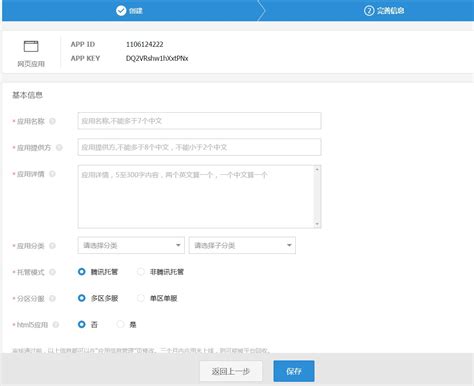This screenshot has width=474, height=386.
Task: Click the help icon beside 分区分服
Action: [52, 298]
